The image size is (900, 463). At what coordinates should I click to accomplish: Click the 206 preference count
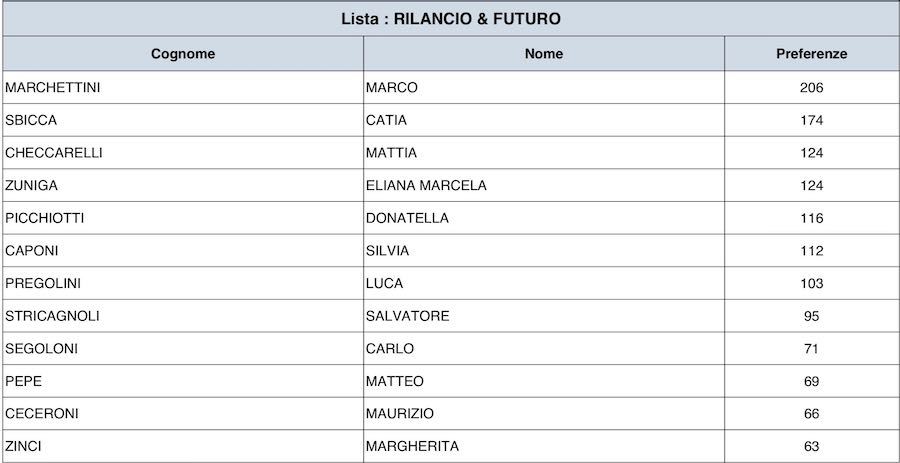[x=811, y=87]
